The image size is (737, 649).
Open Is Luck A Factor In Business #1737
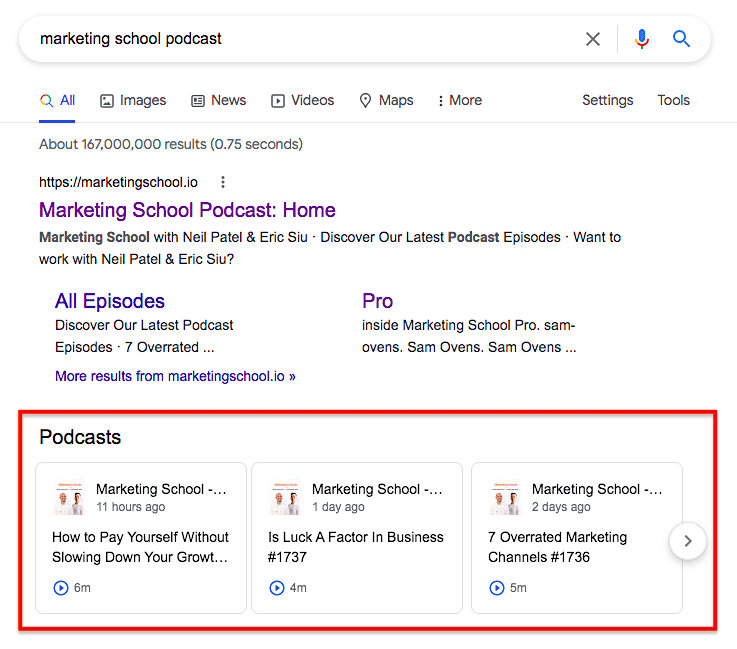point(356,547)
